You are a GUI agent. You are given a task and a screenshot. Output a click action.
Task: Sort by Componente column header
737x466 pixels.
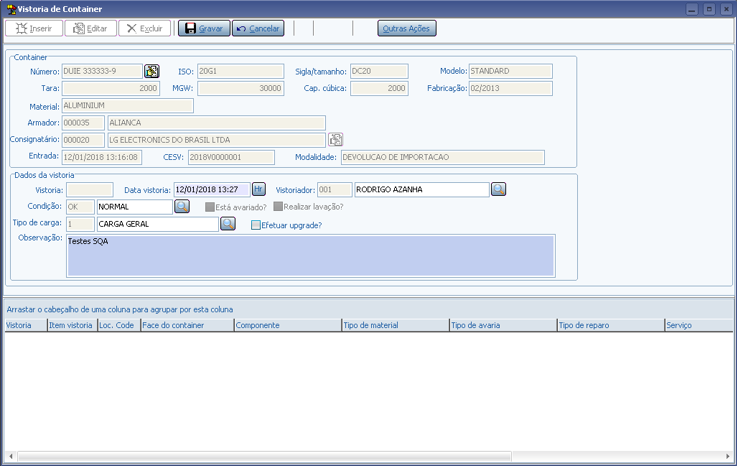(x=288, y=325)
